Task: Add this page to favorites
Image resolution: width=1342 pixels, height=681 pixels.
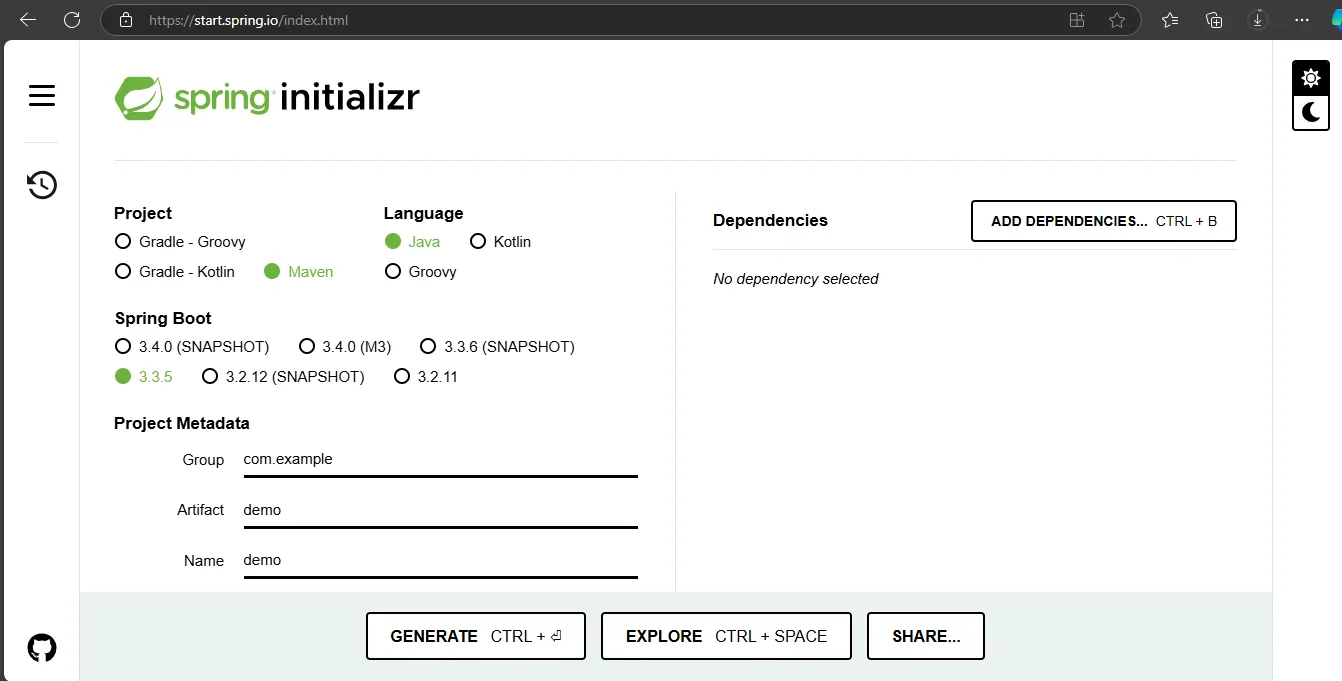Action: pyautogui.click(x=1117, y=19)
